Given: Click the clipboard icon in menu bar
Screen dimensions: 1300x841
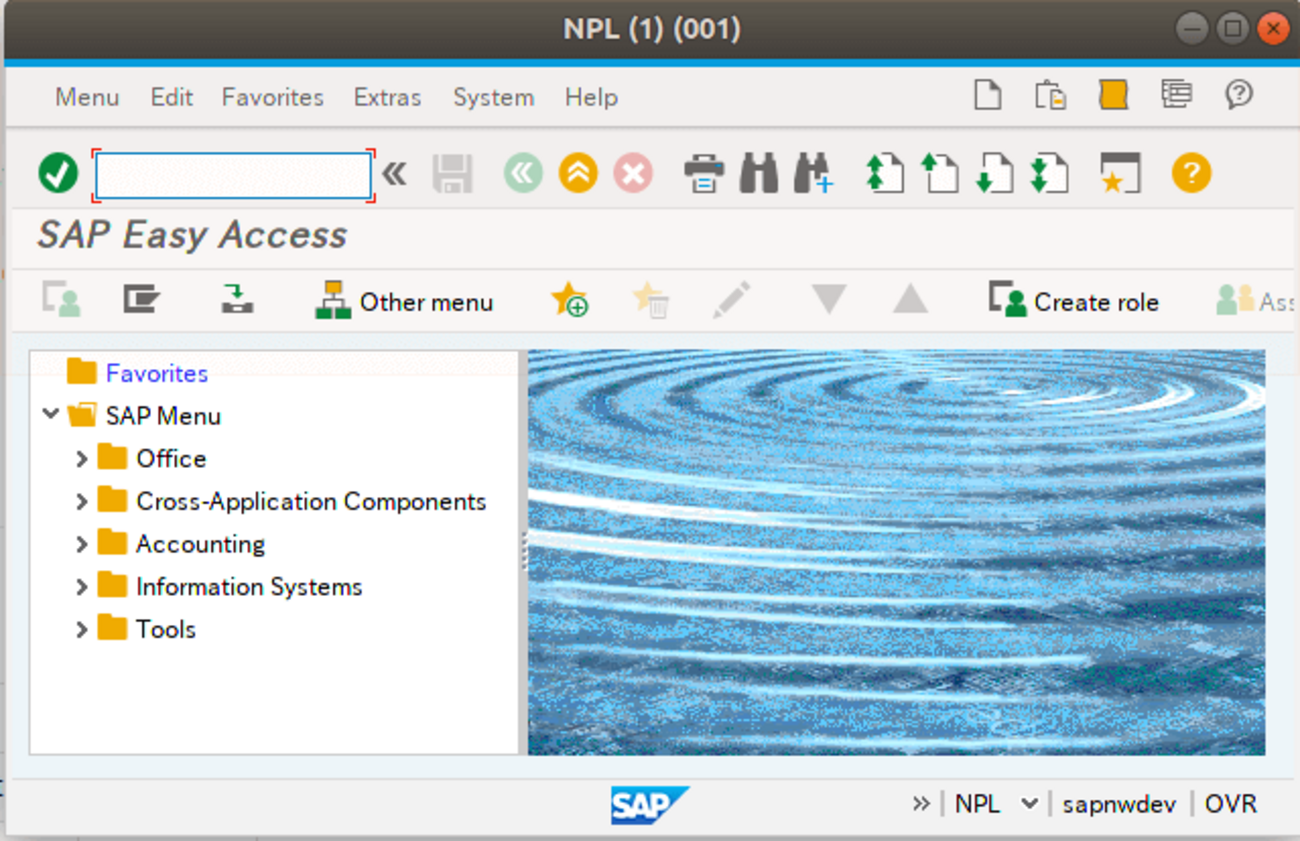Looking at the screenshot, I should [1050, 96].
